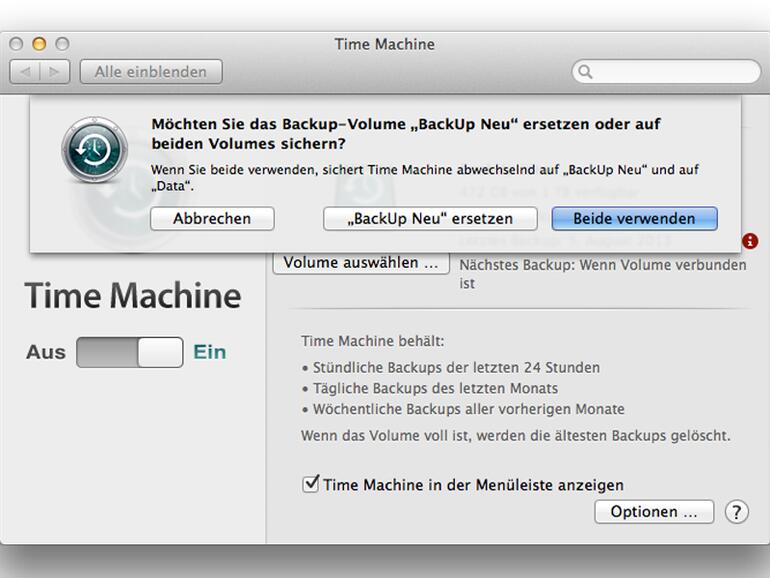The height and width of the screenshot is (578, 770).
Task: Click the large "Time Machine" pane title
Action: tap(133, 296)
